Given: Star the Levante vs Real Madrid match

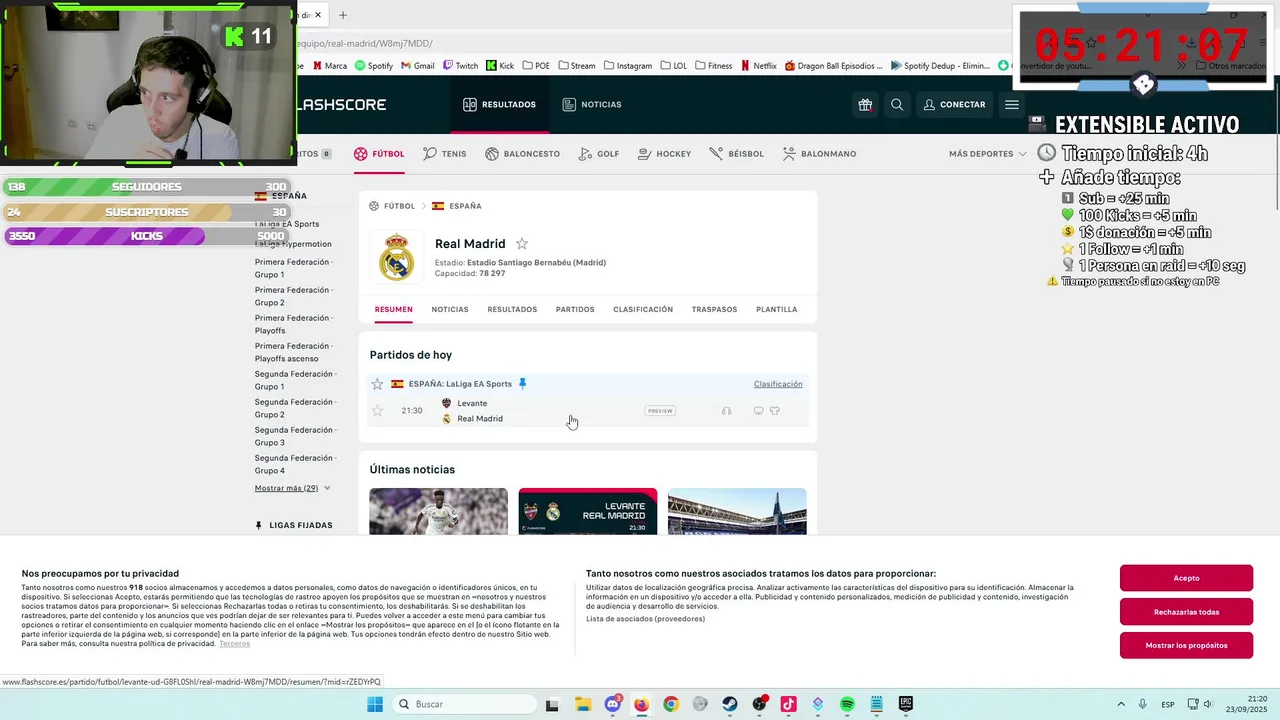Looking at the screenshot, I should coord(377,411).
